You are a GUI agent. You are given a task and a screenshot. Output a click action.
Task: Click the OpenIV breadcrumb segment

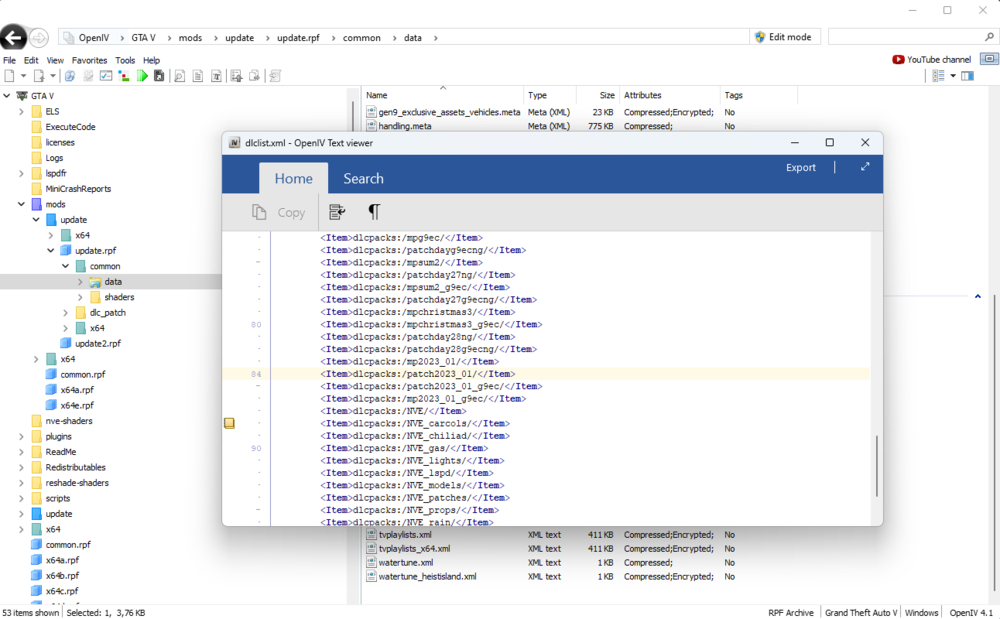pyautogui.click(x=94, y=38)
